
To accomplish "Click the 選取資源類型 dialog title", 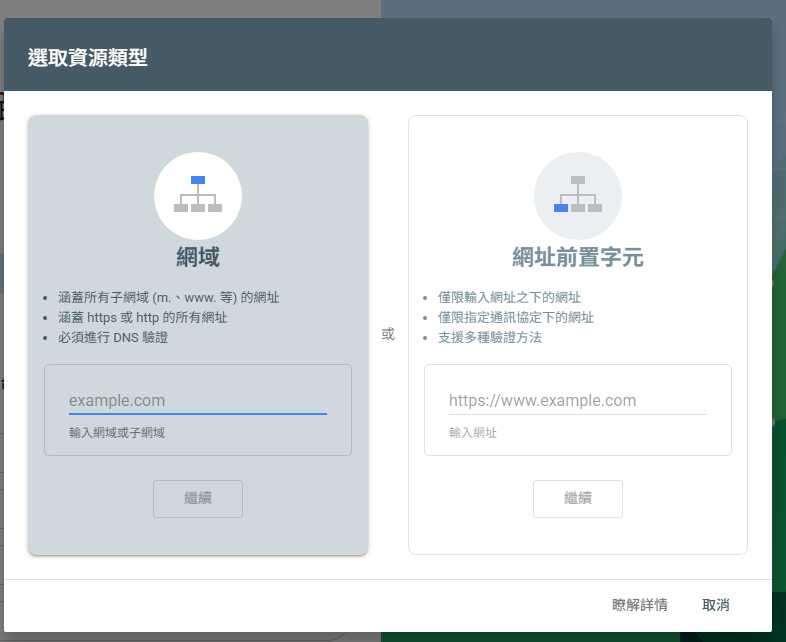I will 88,58.
